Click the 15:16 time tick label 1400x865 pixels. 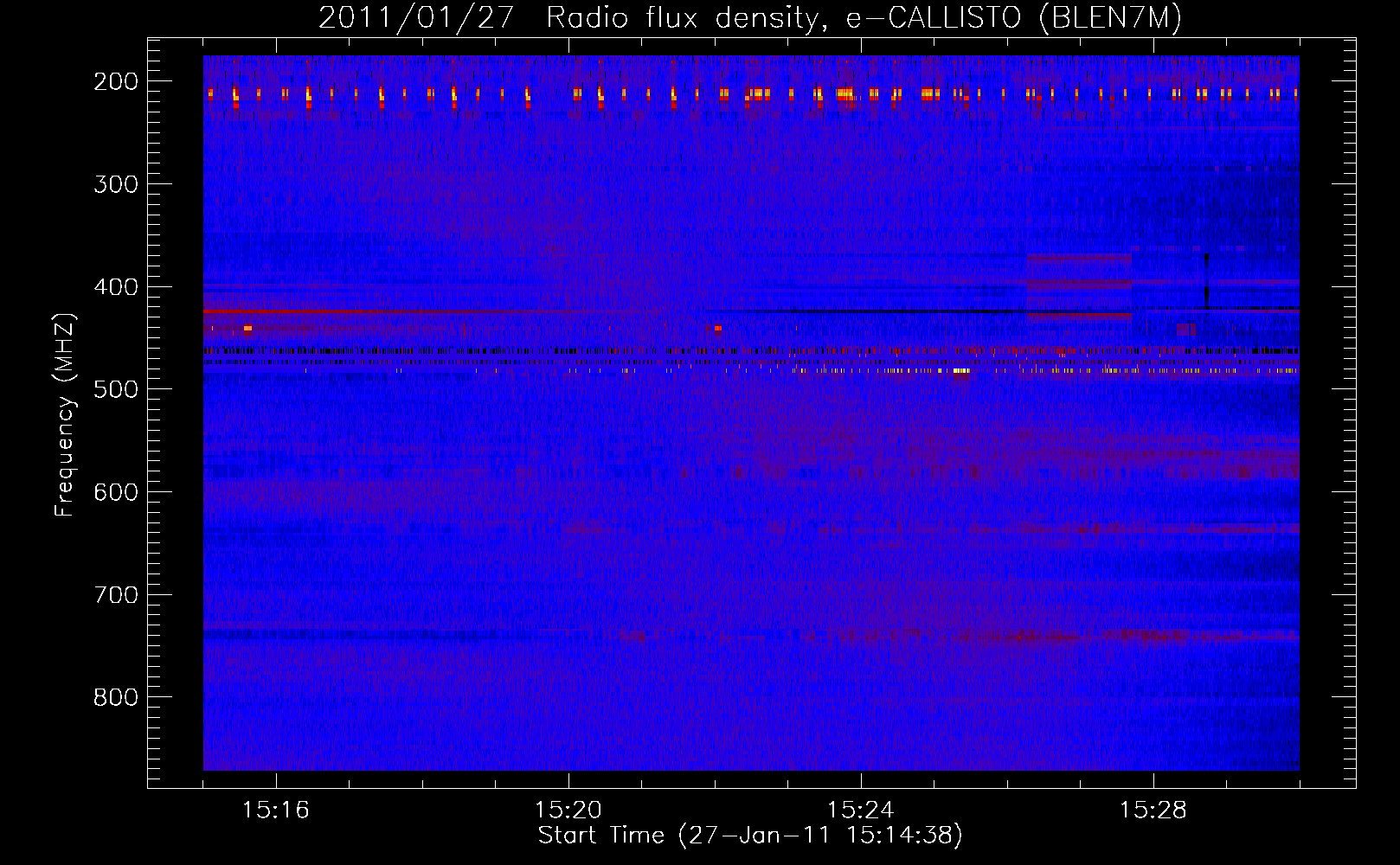276,811
